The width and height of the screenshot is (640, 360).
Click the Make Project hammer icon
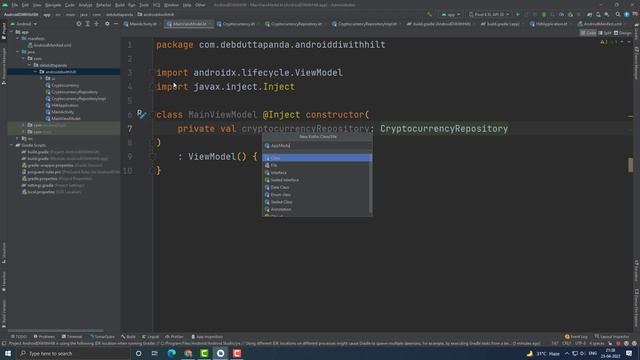point(429,15)
